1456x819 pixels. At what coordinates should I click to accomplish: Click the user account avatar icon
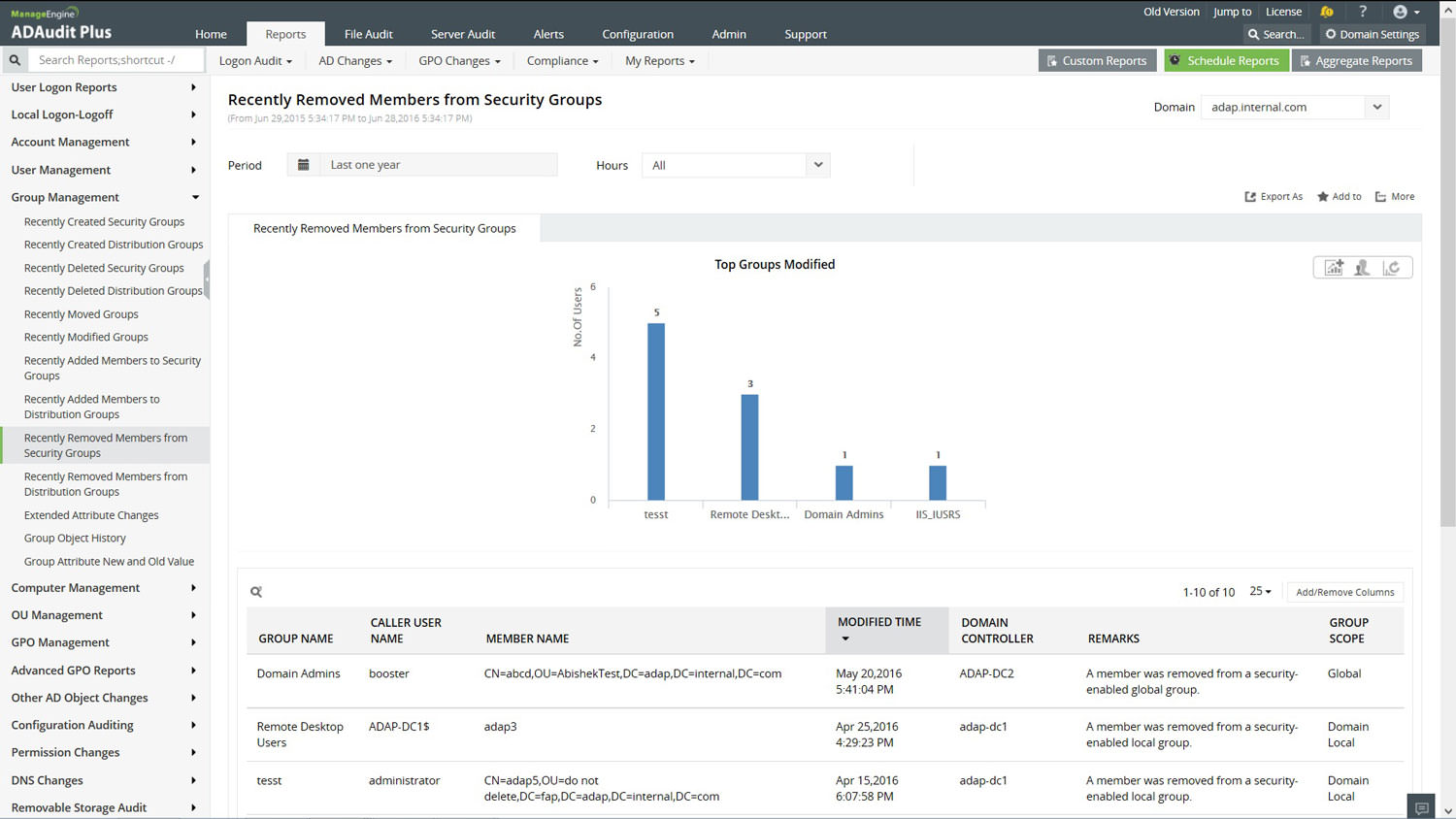point(1400,12)
